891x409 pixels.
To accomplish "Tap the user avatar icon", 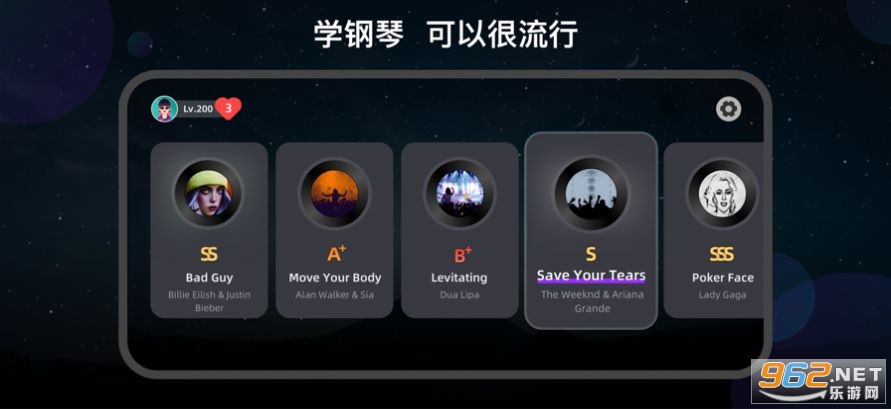I will click(164, 108).
